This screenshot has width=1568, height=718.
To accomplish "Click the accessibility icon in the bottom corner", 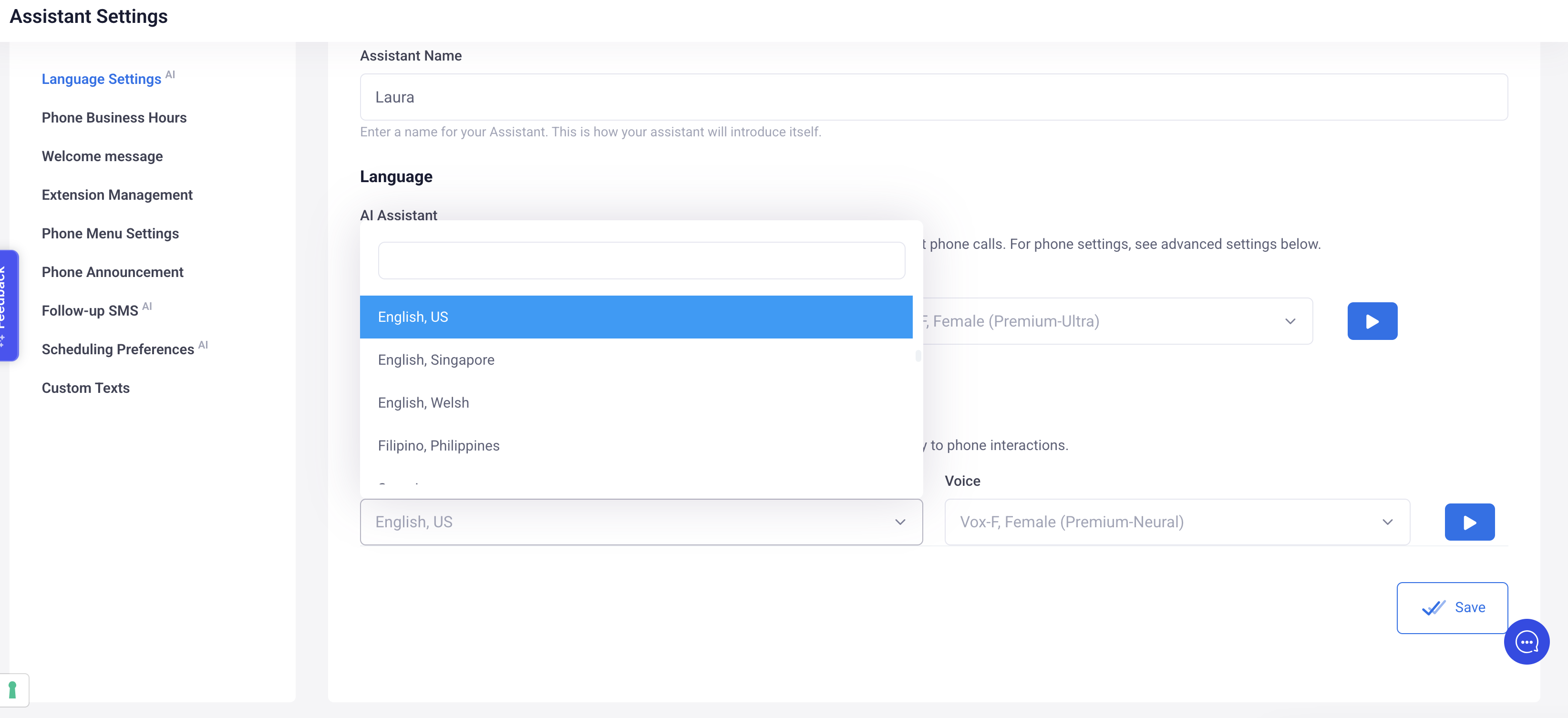I will click(13, 689).
